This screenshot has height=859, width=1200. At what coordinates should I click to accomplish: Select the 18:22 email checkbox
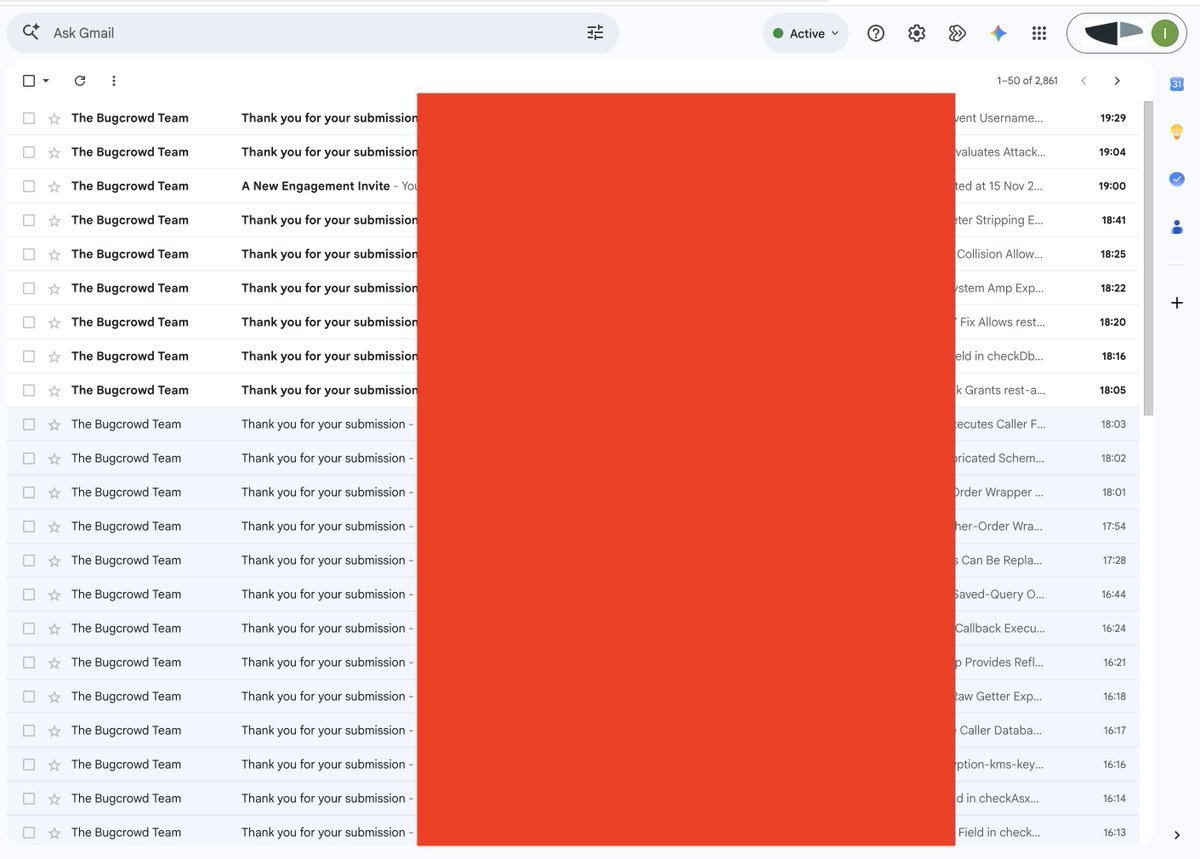point(29,288)
